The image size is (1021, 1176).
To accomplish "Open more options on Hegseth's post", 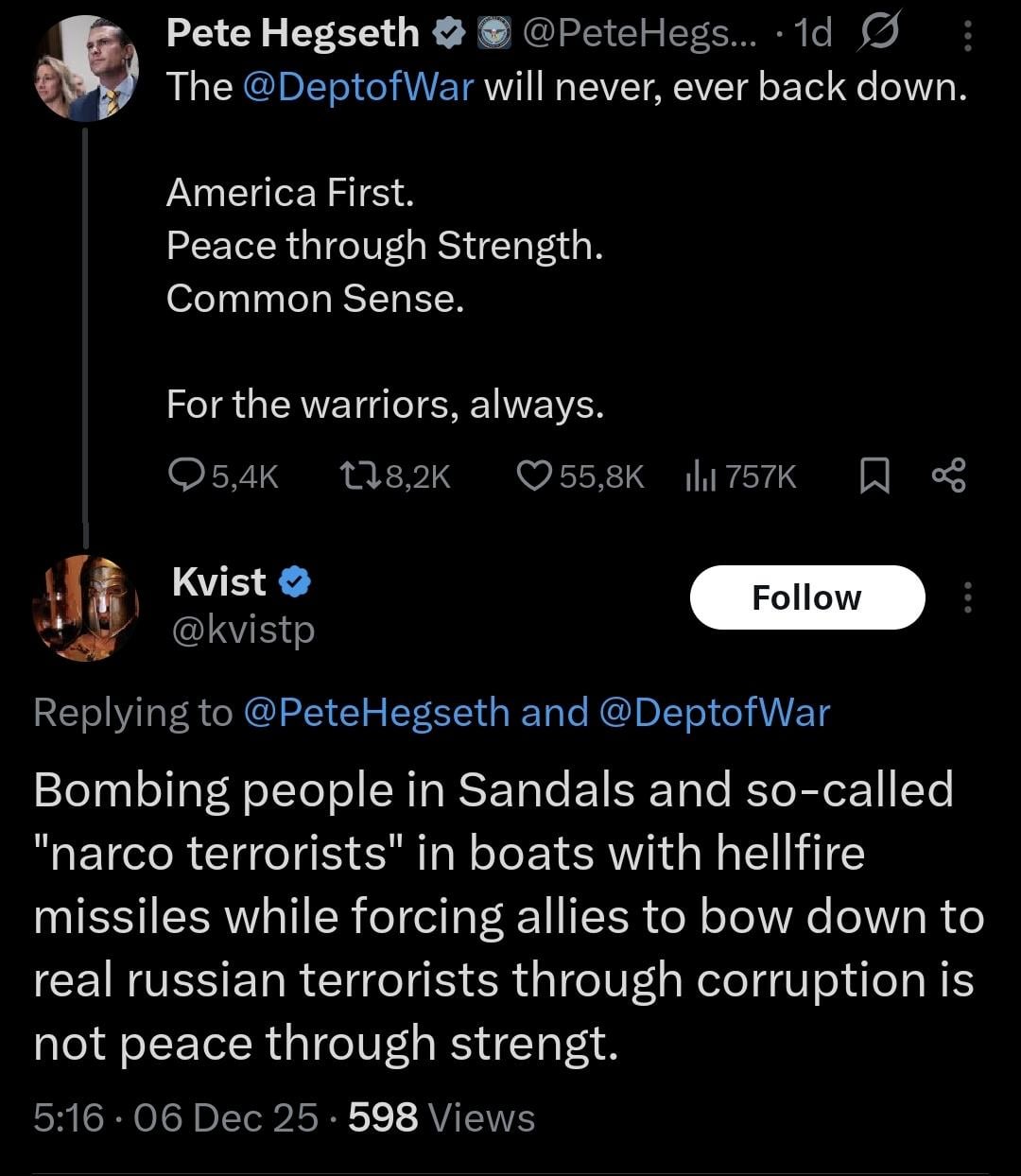I will click(967, 36).
